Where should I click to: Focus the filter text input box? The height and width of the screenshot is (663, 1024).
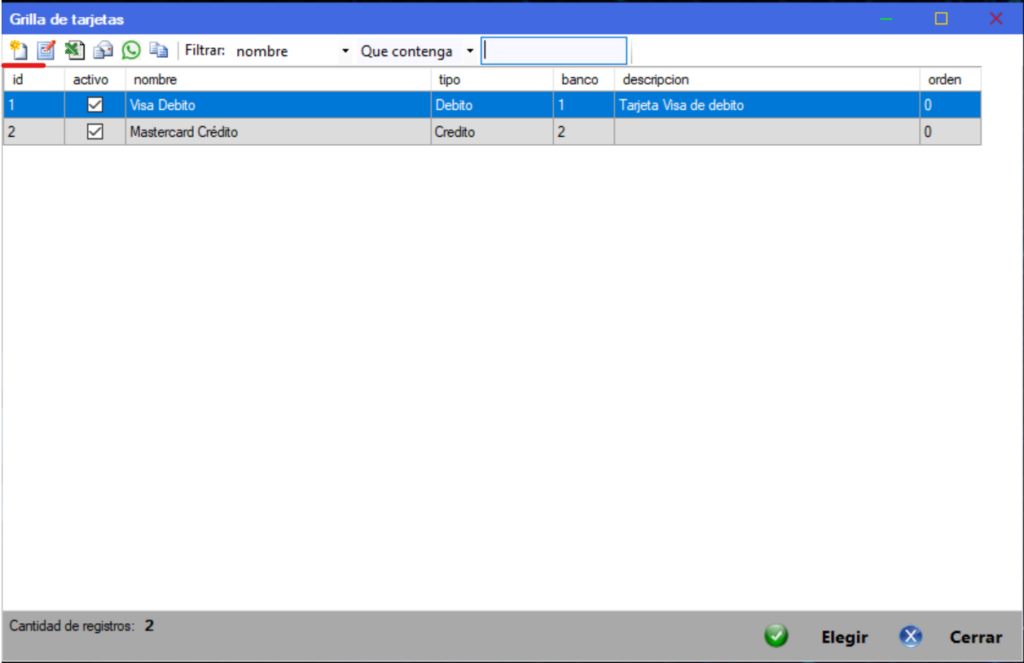coord(554,51)
